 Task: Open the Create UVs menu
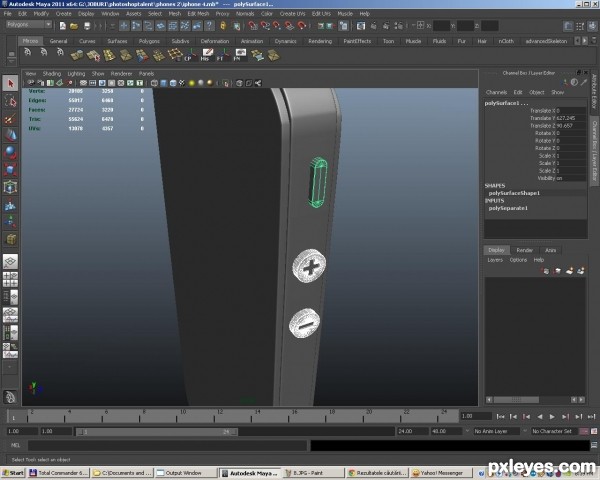coord(292,13)
